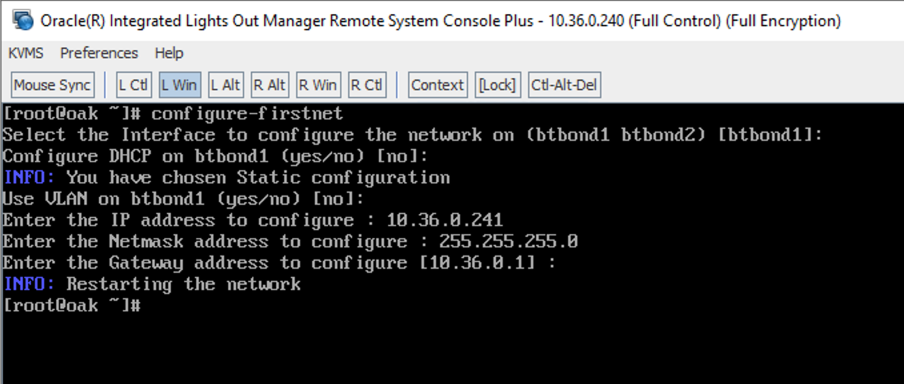Toggle the R Win modifier key
Image resolution: width=904 pixels, height=384 pixels.
pos(318,85)
